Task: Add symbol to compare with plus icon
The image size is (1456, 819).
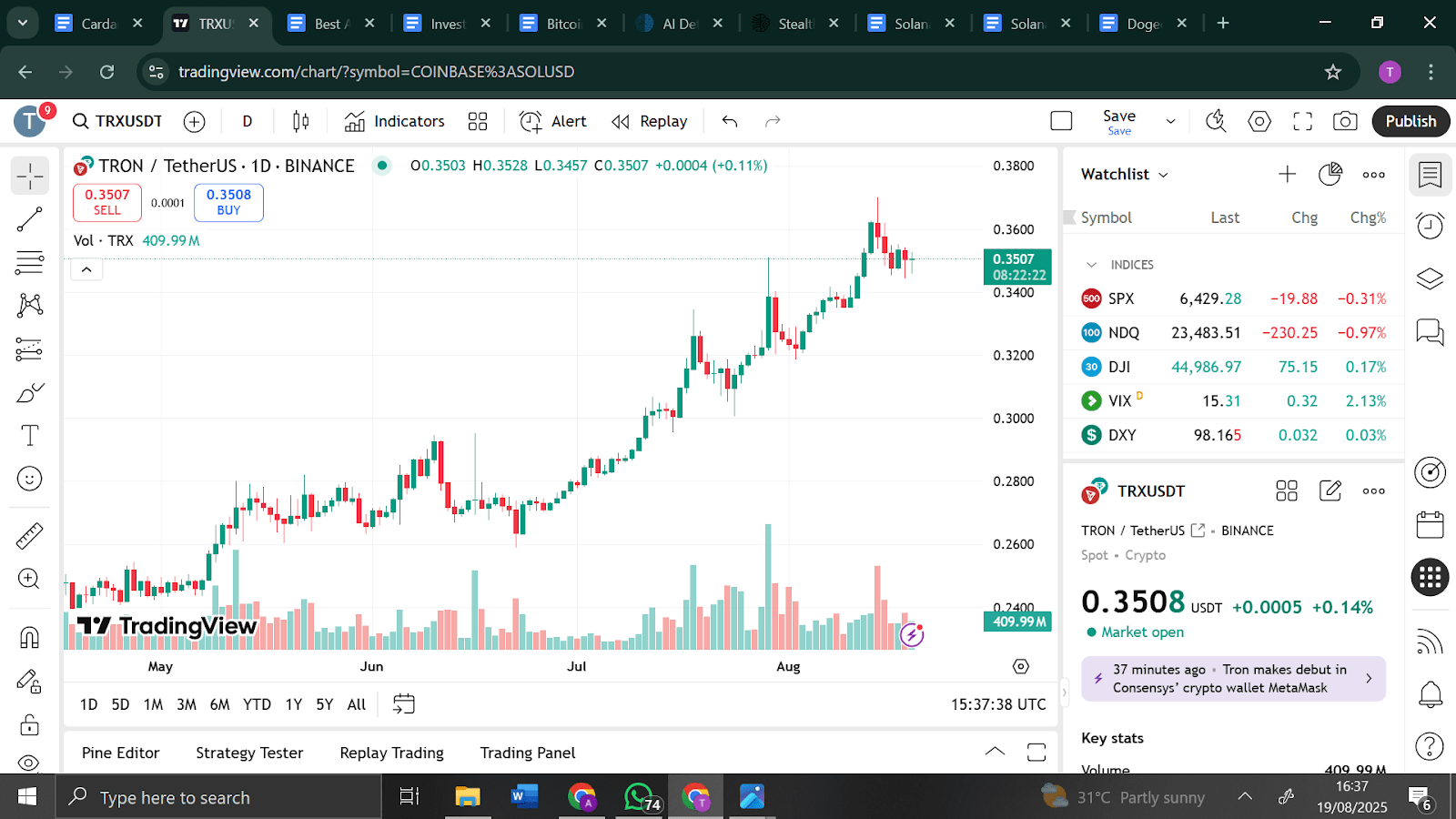Action: click(195, 121)
